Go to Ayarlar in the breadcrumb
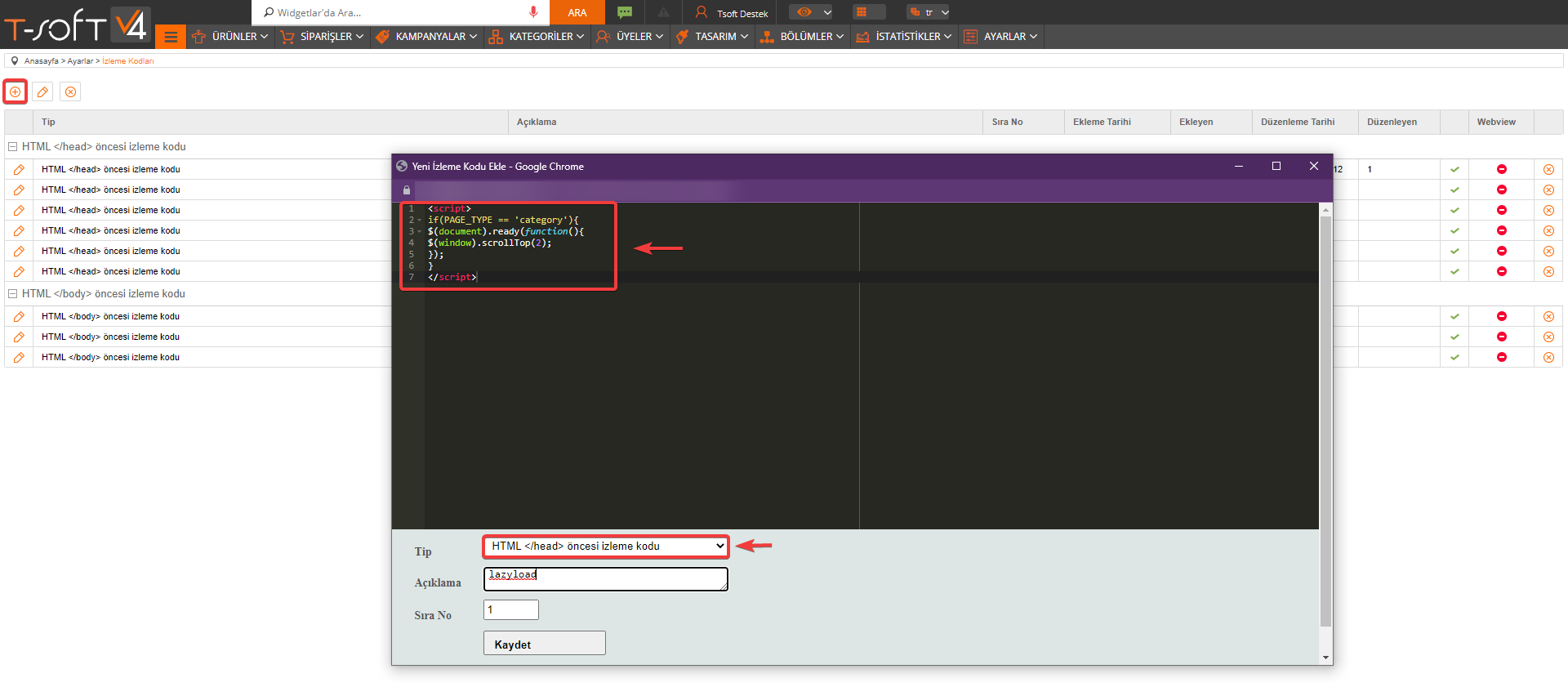Viewport: 1568px width, 687px height. tap(80, 61)
